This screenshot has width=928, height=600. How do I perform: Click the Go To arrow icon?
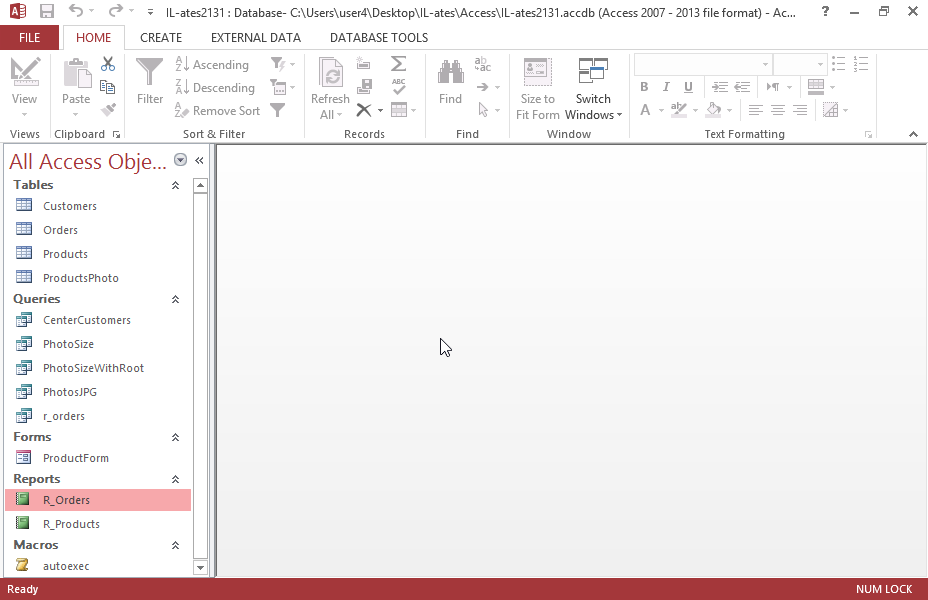[483, 87]
